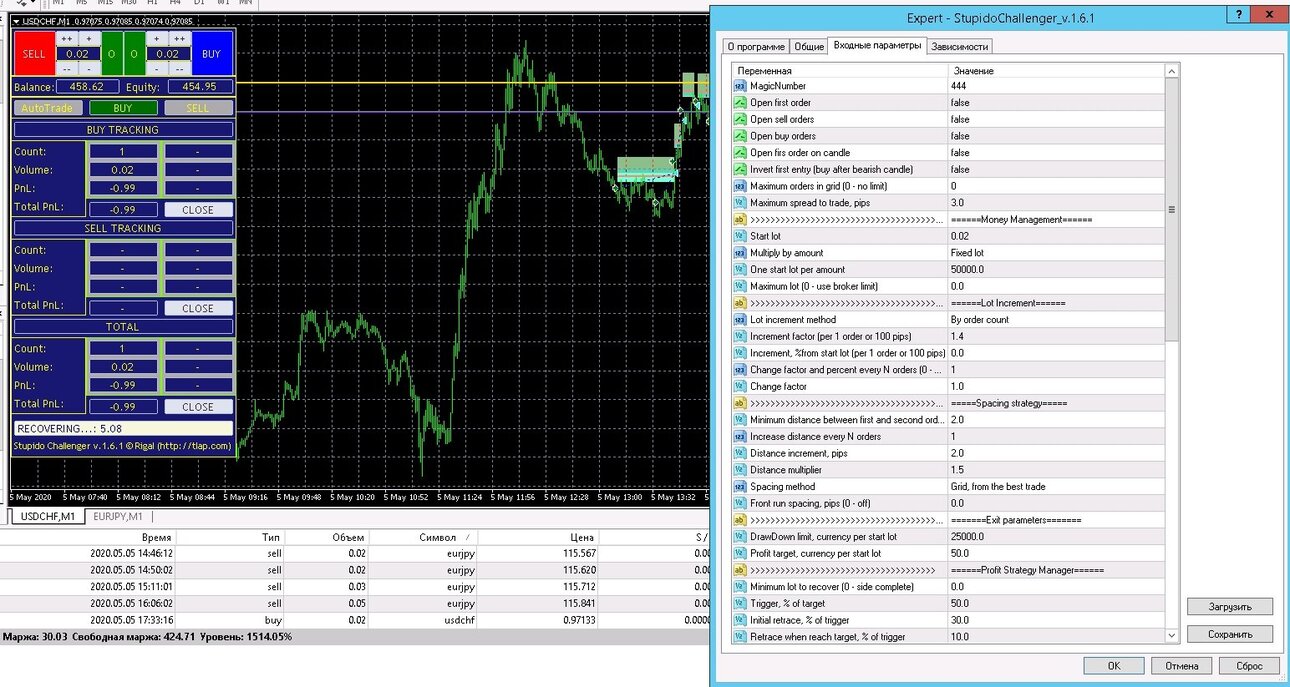Click the ++ stepper beside the red SELL button
Screen dimensions: 1290x687
point(67,39)
